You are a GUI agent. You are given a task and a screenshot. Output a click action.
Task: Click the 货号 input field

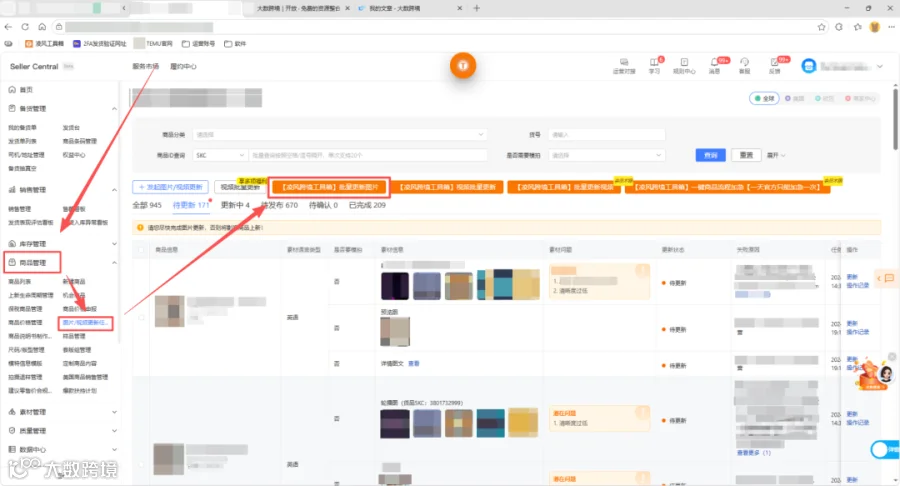607,135
